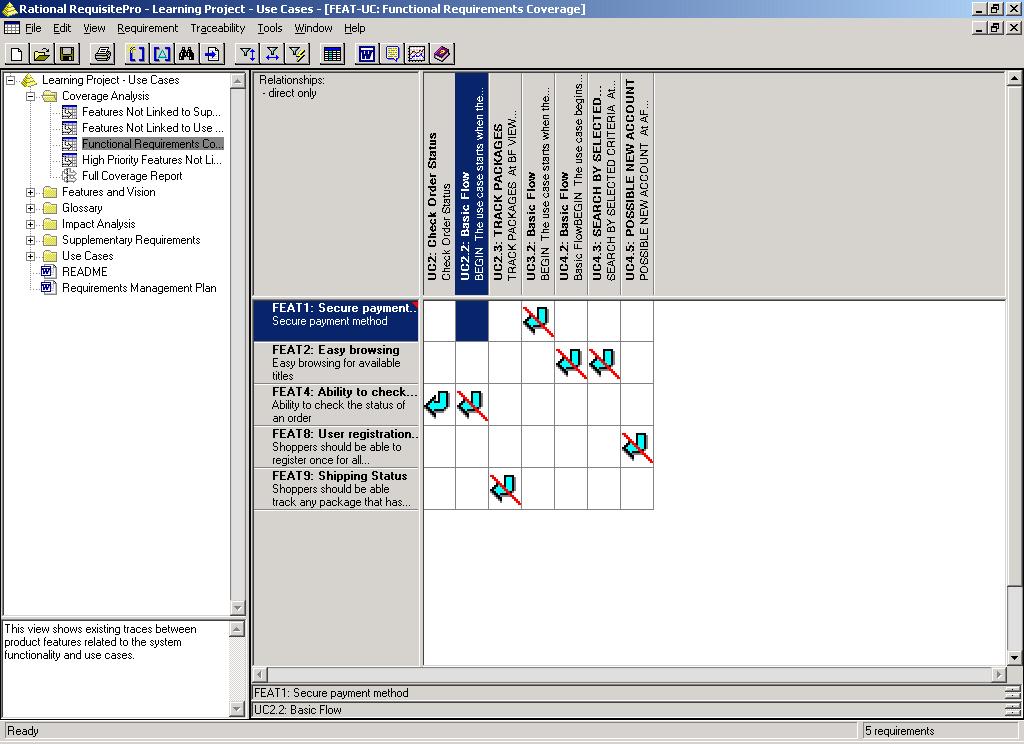Expand the Impact Analysis folder
This screenshot has height=744, width=1024.
30,224
